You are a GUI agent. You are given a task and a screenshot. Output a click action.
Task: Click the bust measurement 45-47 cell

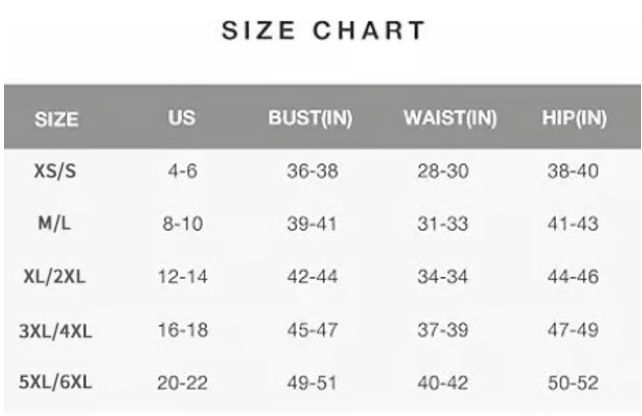click(312, 330)
